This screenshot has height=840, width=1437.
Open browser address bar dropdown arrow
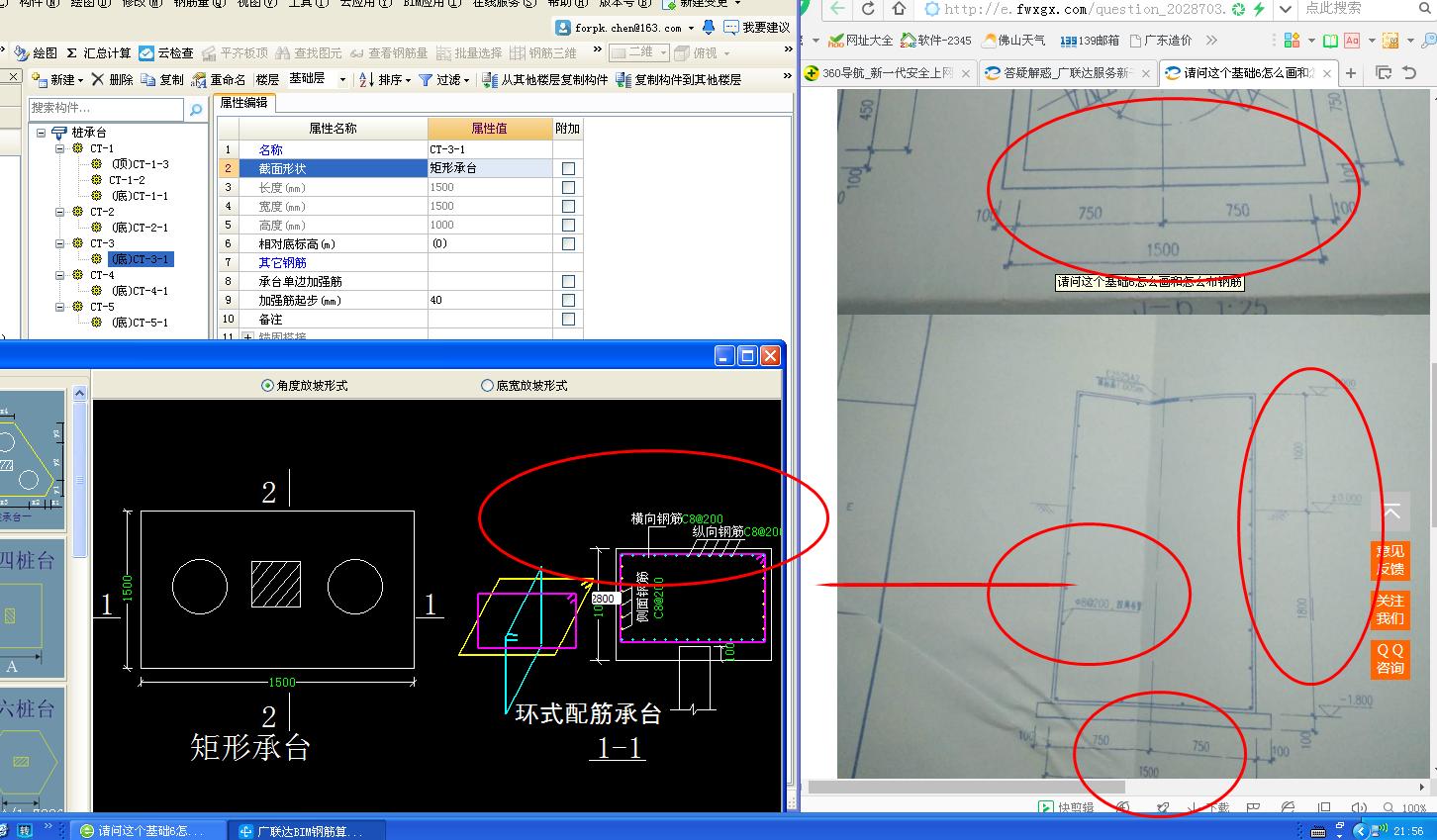1285,9
